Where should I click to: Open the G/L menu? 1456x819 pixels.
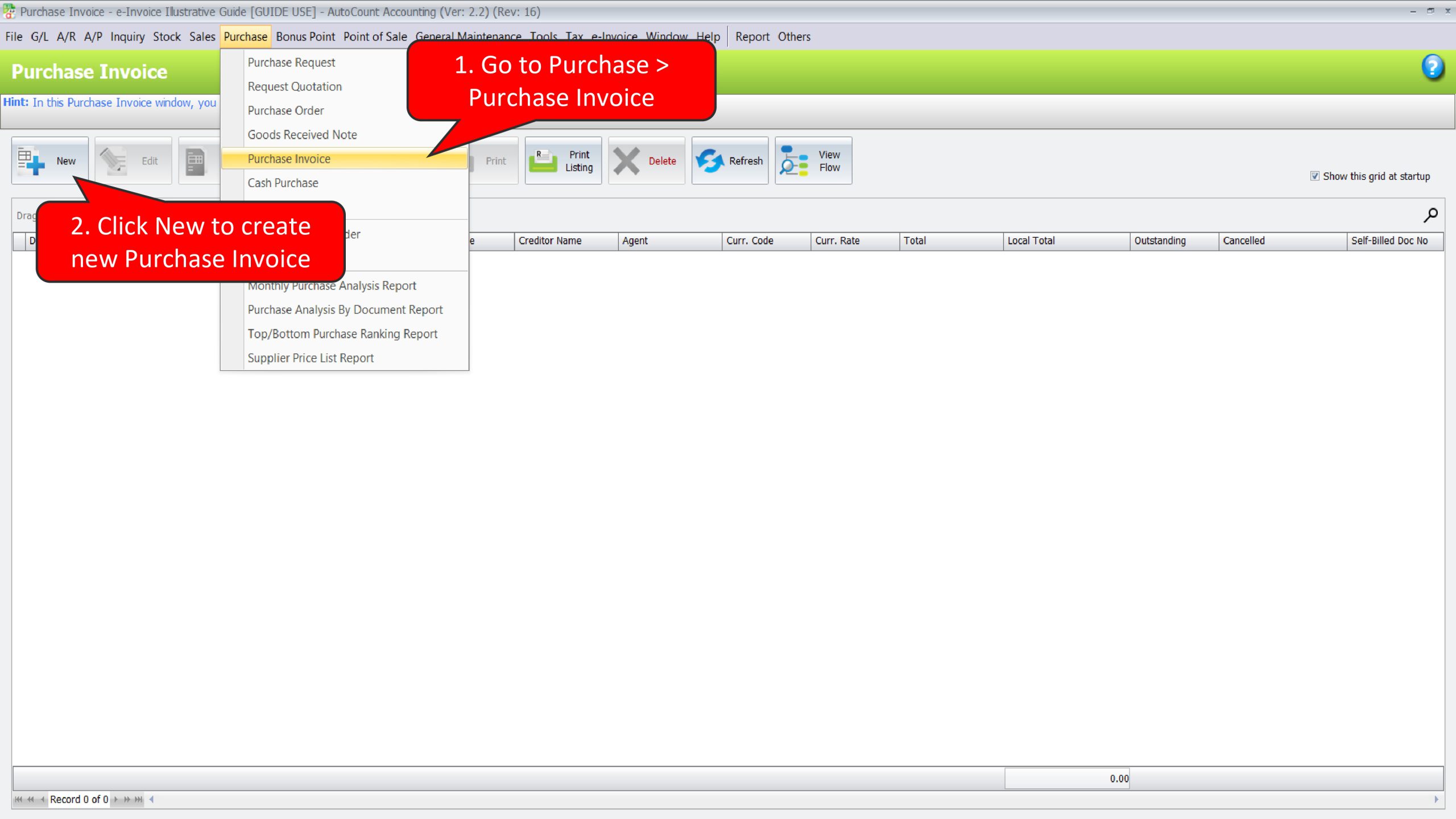tap(39, 37)
